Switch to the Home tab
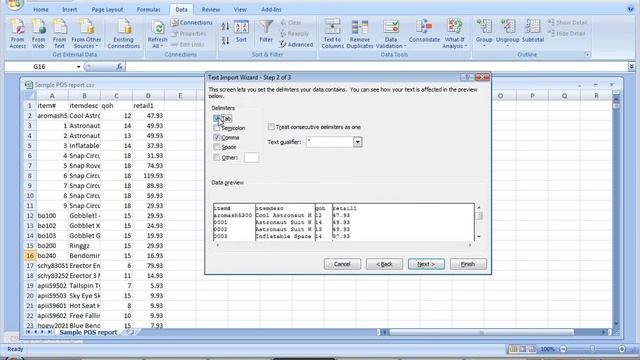 40,9
